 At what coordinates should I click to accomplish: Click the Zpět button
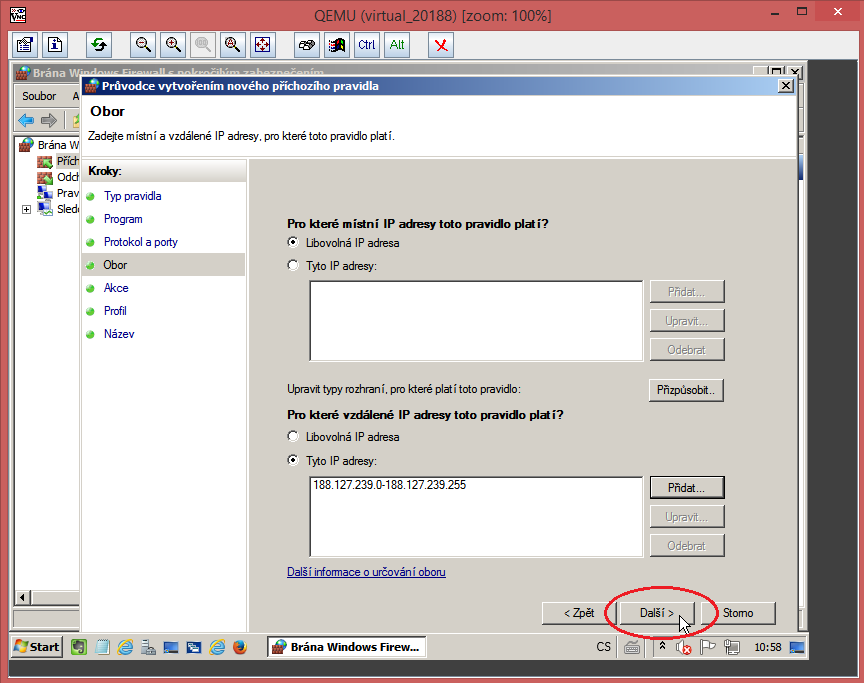[x=579, y=613]
